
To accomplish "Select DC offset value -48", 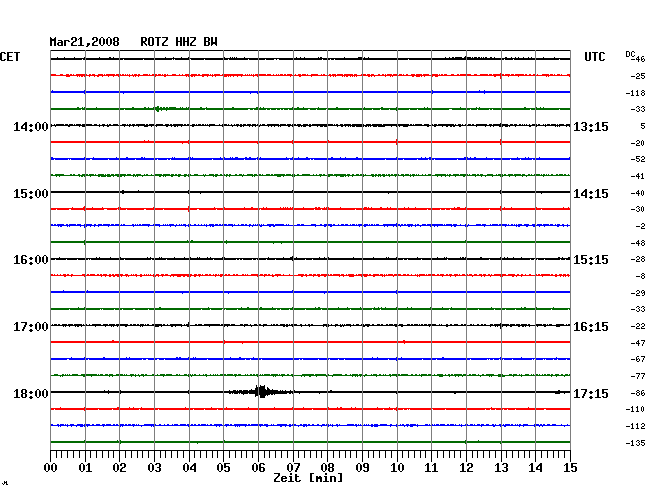I will (638, 243).
